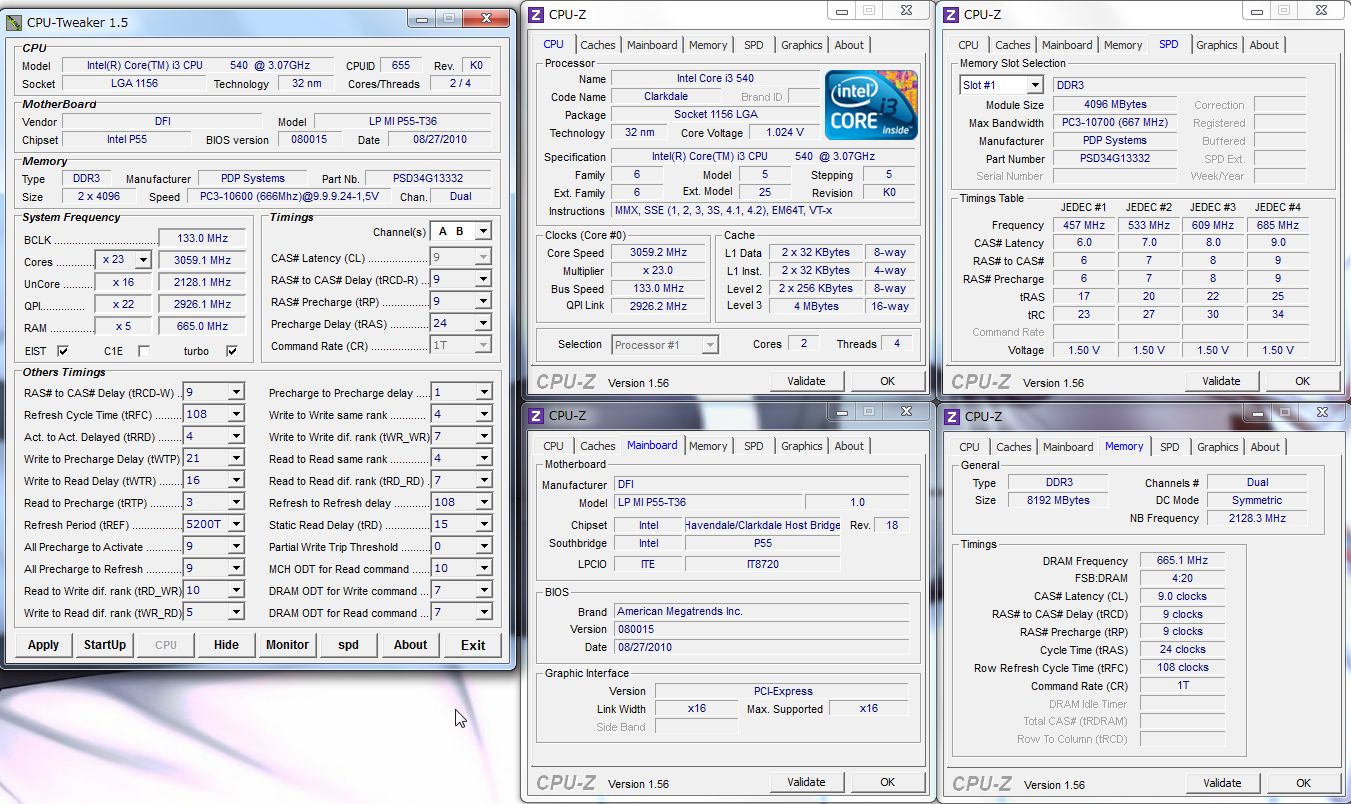Expand the RAS# to CAS# Delay (tRCD-R) dropdown

(x=483, y=279)
